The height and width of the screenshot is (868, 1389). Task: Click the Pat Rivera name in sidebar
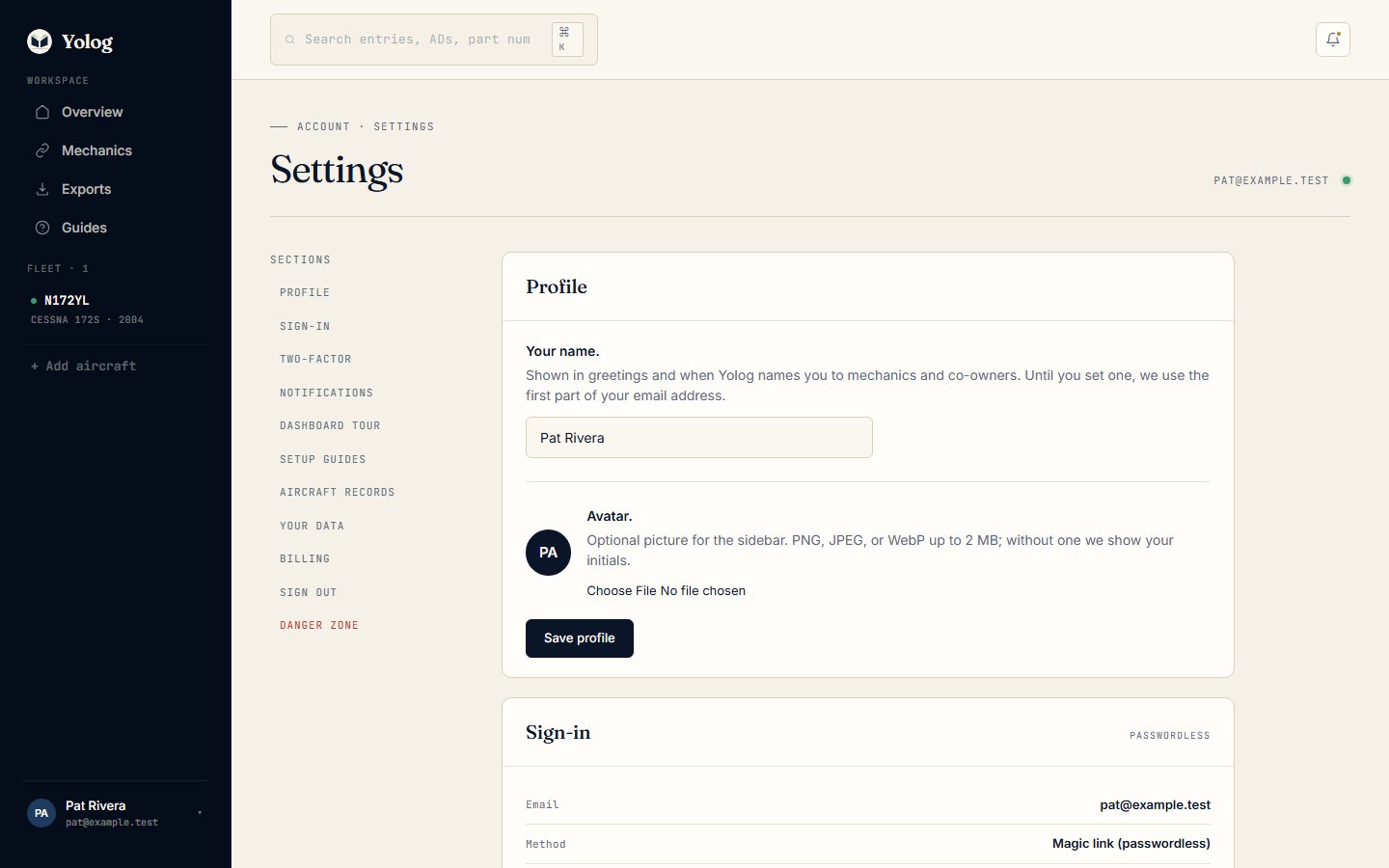click(95, 805)
